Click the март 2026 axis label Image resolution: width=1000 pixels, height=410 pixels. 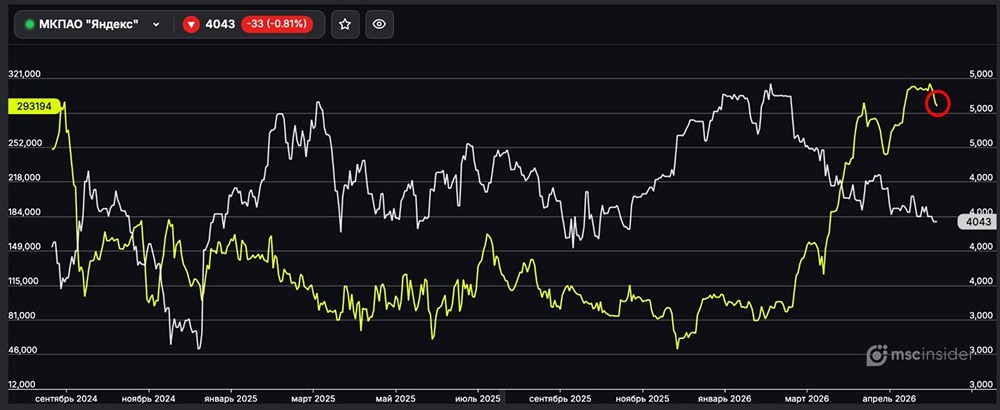(x=807, y=397)
